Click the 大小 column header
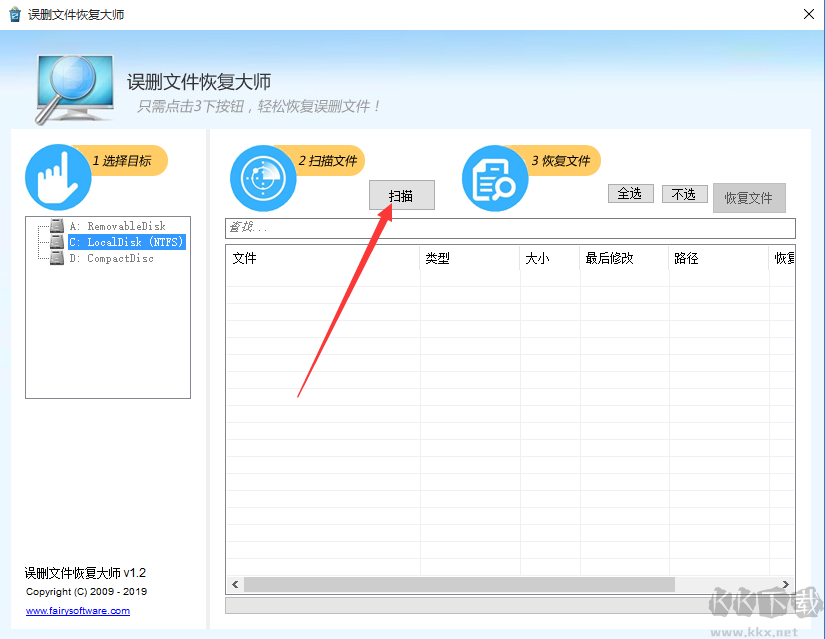The width and height of the screenshot is (825, 639). pyautogui.click(x=537, y=258)
